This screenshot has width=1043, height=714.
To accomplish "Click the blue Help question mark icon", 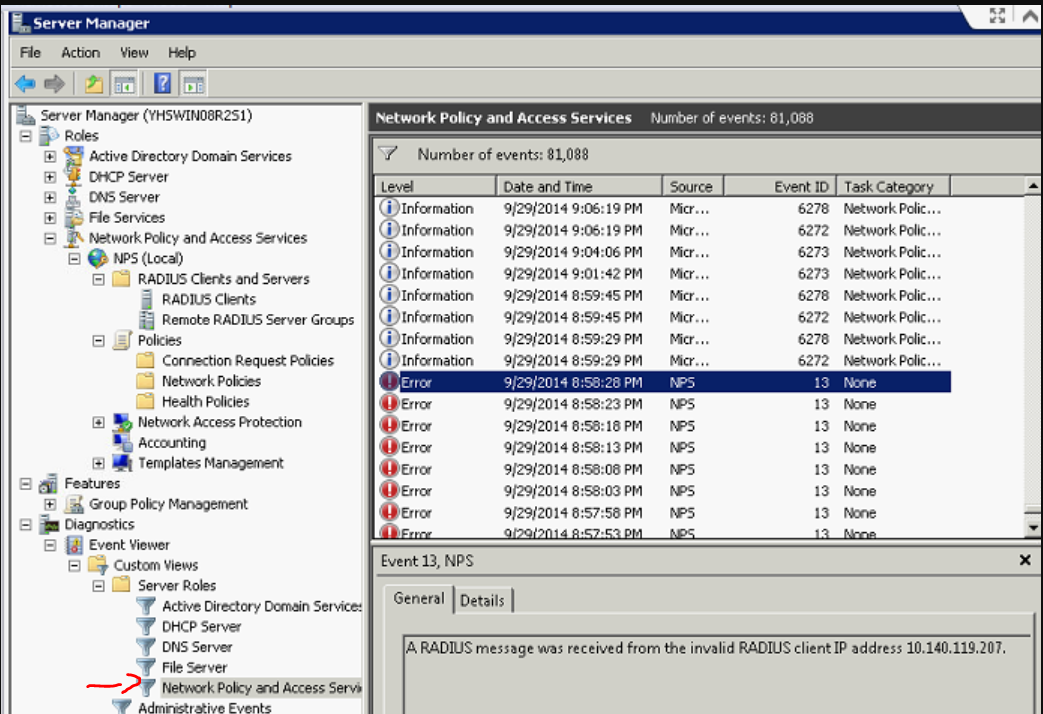I will [163, 84].
